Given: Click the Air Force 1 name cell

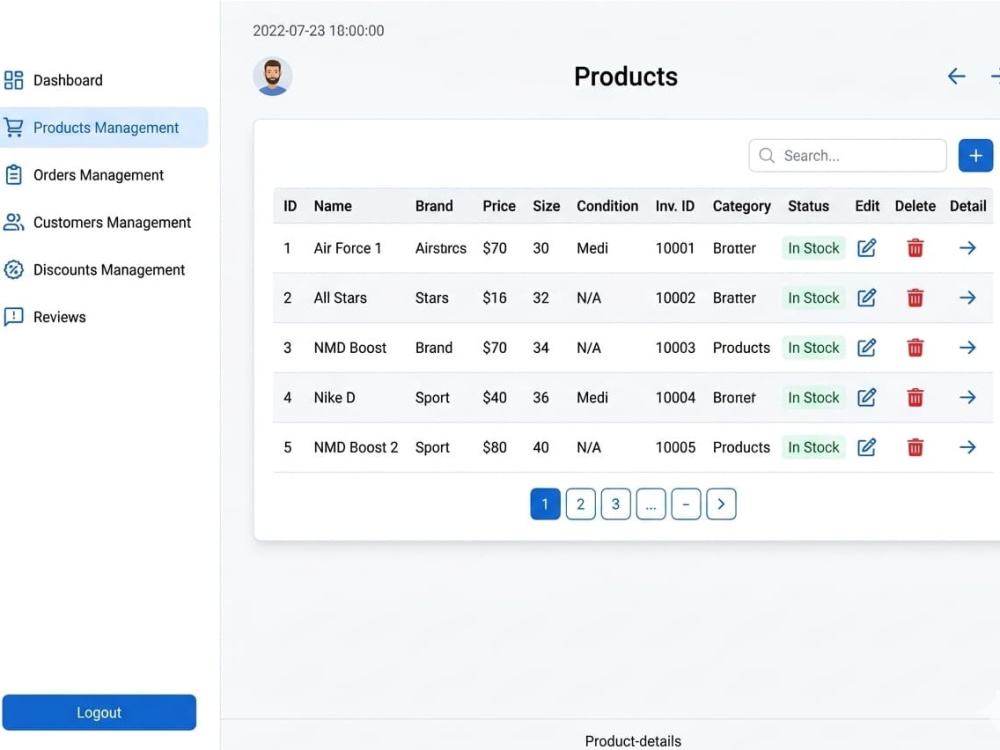Looking at the screenshot, I should point(348,248).
